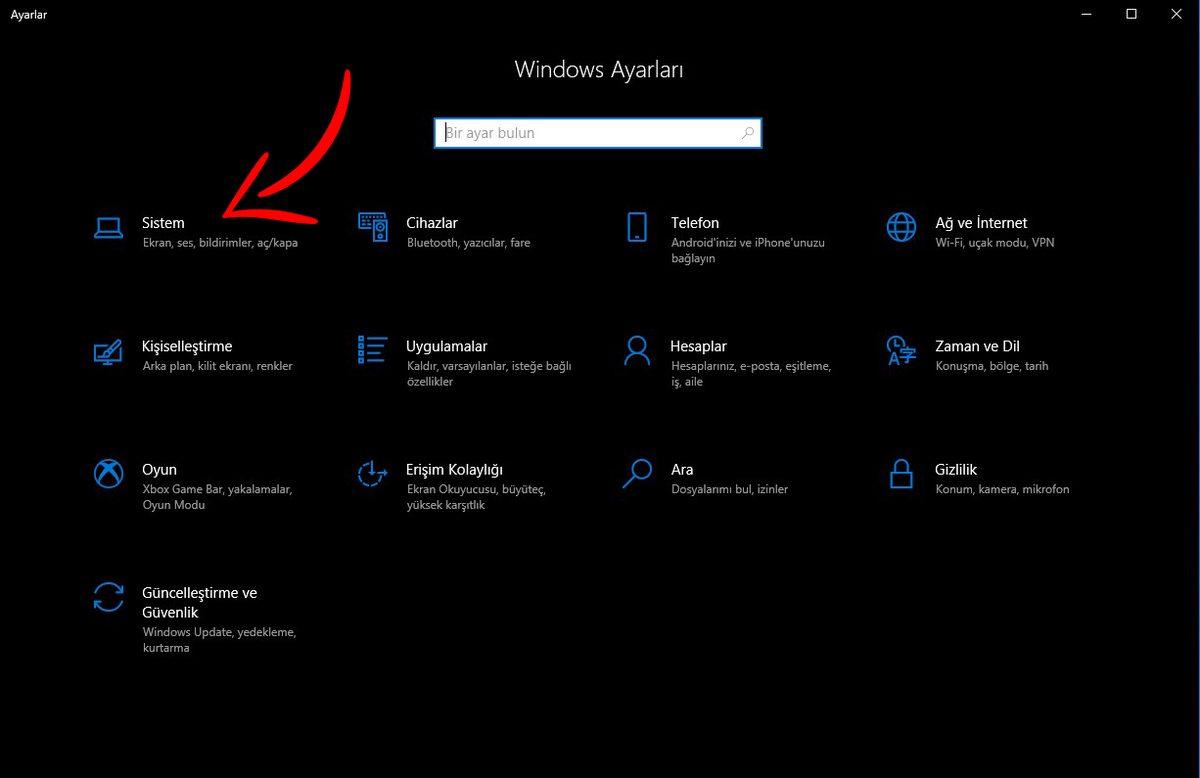Select the Hesaplar category label
This screenshot has height=778, width=1200.
pos(698,346)
